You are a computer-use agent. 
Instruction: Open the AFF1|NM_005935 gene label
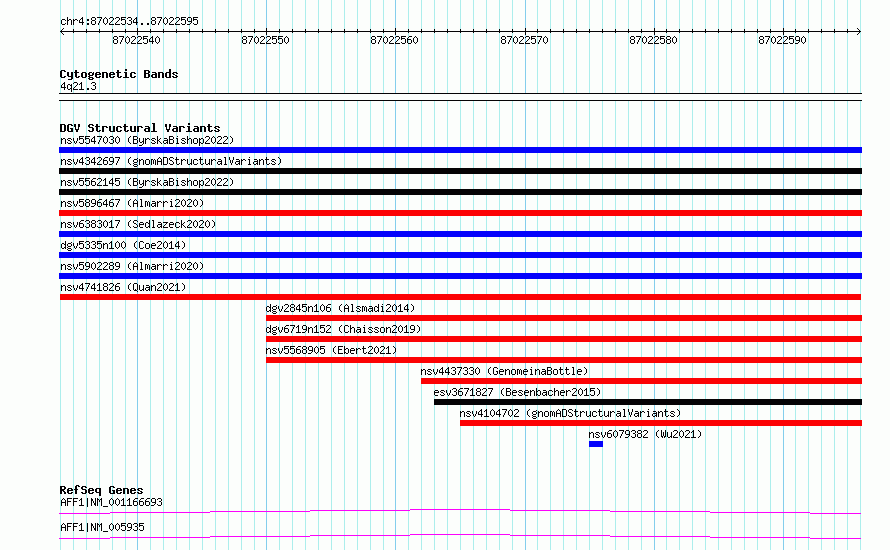[102, 528]
